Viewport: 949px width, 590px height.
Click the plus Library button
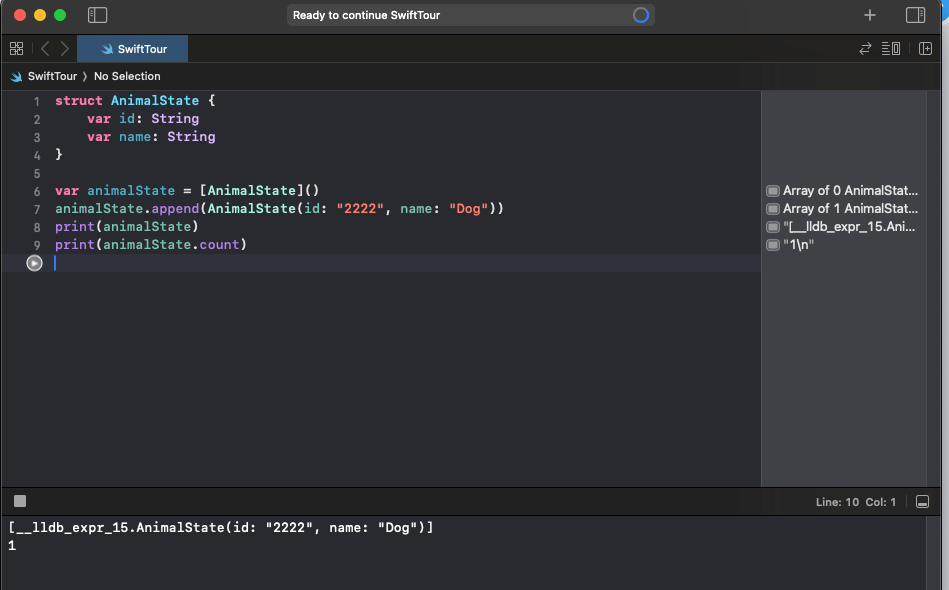tap(870, 15)
